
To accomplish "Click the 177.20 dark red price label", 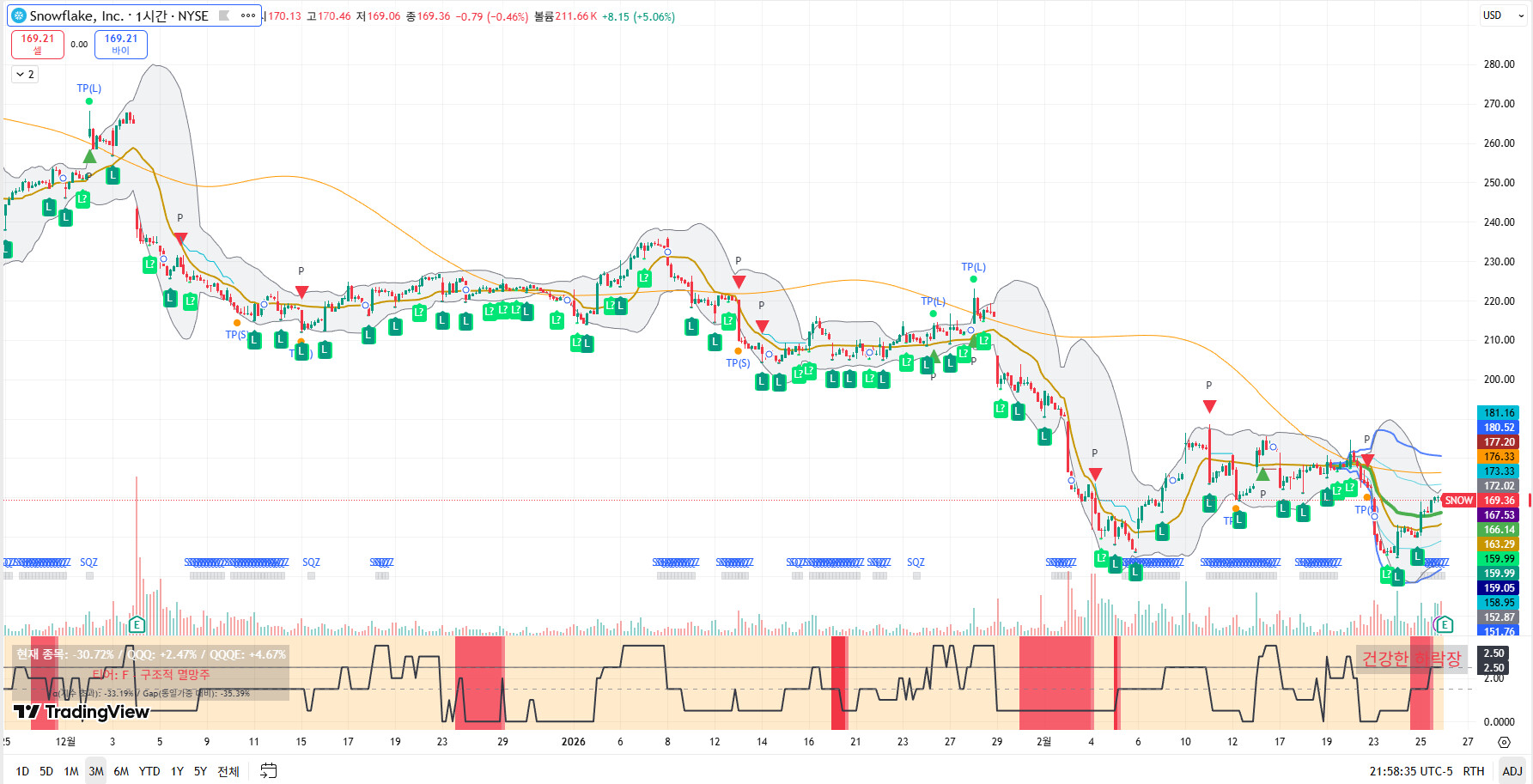I will 1499,442.
